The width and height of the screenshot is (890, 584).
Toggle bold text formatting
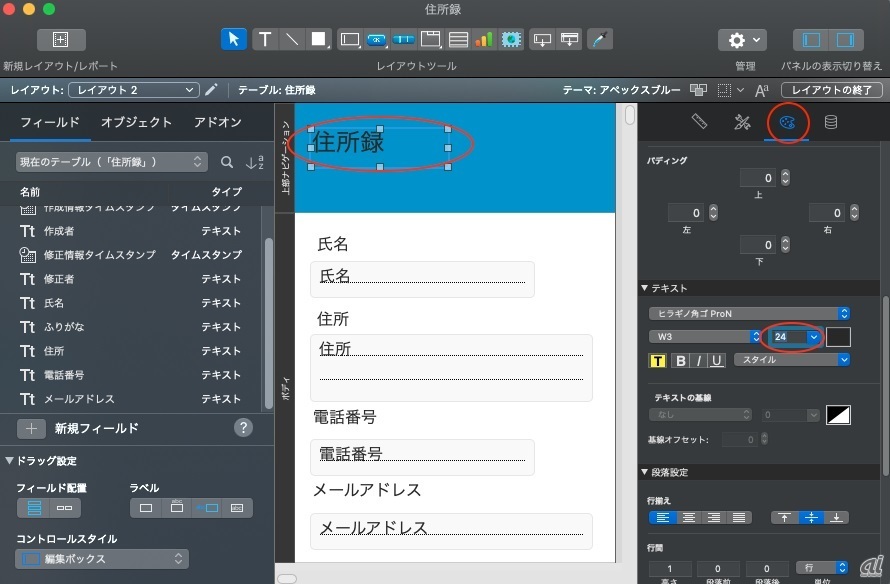(x=680, y=360)
